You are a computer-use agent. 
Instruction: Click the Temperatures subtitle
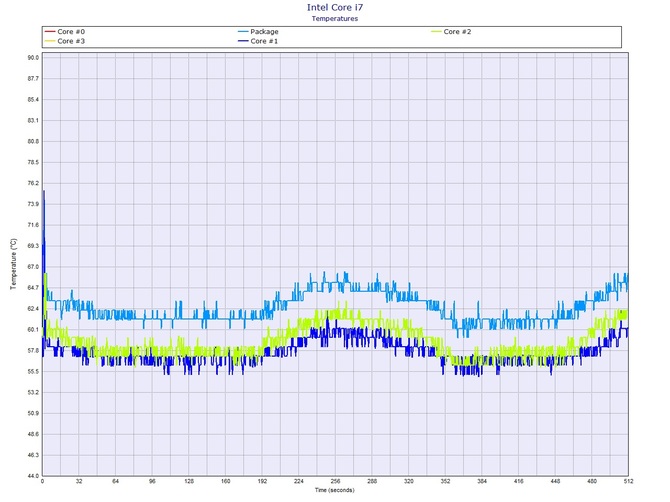pyautogui.click(x=335, y=18)
